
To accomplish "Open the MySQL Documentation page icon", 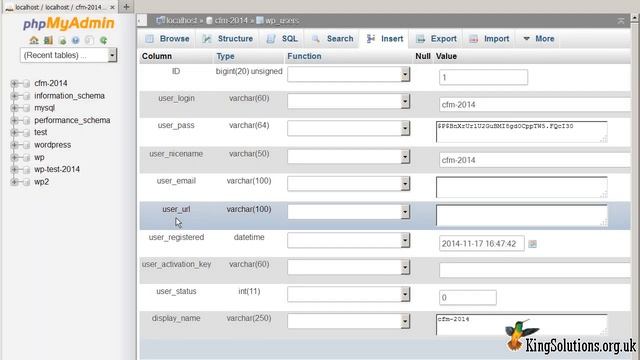I will 89,40.
